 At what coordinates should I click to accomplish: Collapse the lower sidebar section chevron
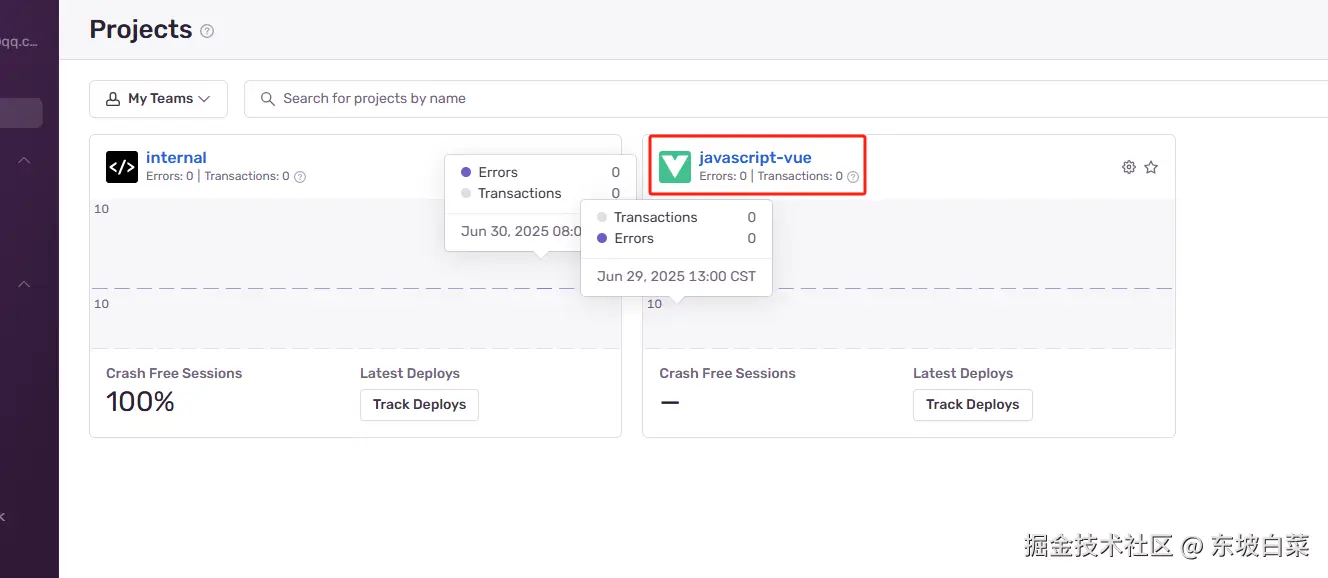pos(24,284)
